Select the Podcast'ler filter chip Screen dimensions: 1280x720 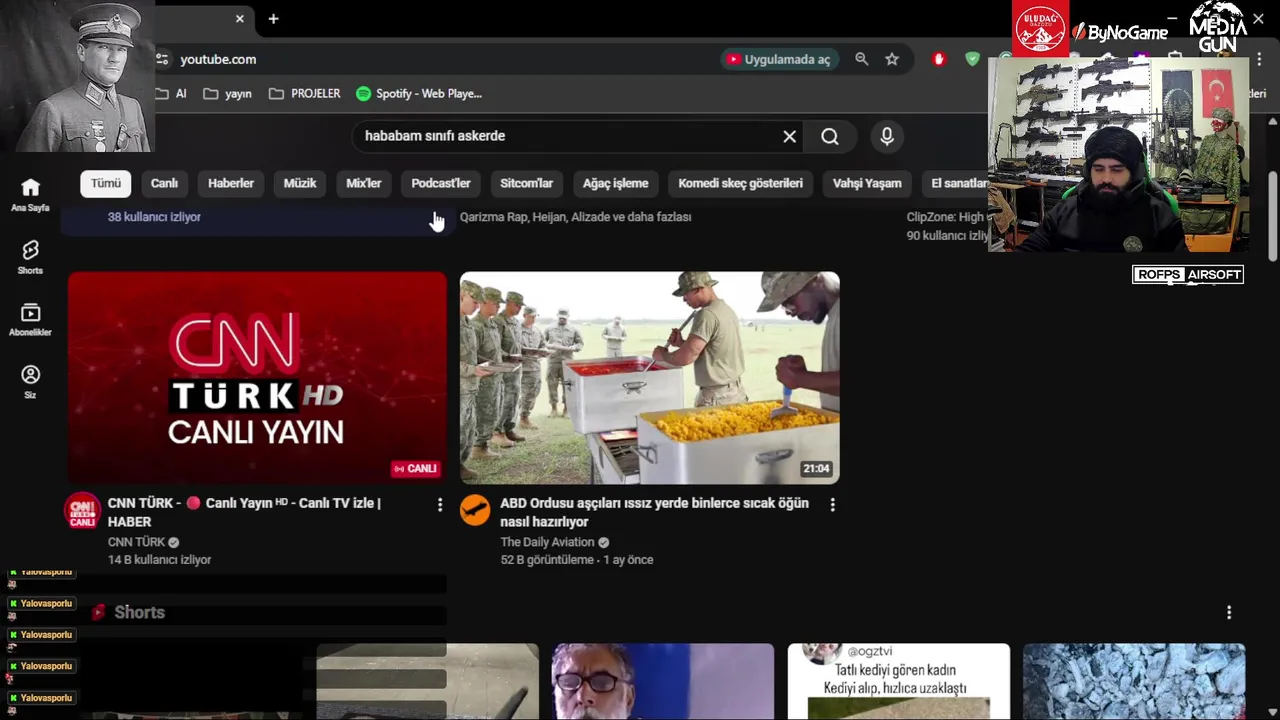point(441,183)
